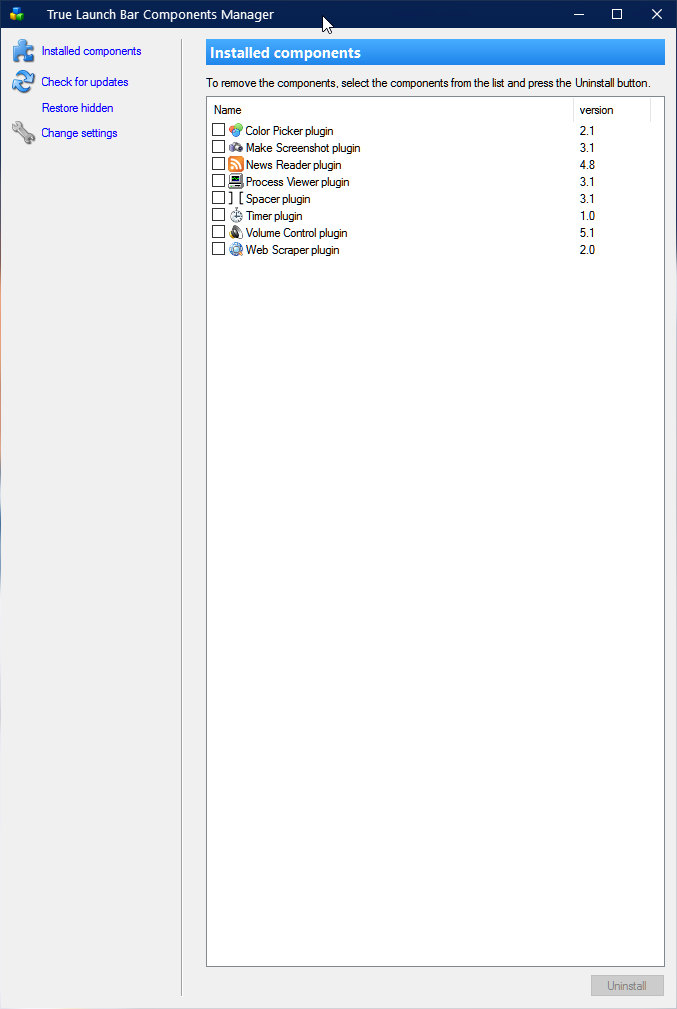This screenshot has width=677, height=1009.
Task: Sort list by Name column header
Action: (x=390, y=110)
